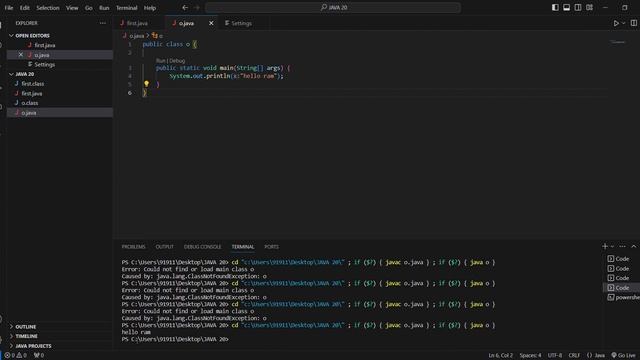Open o.class in the file tree
The image size is (640, 360).
point(30,103)
